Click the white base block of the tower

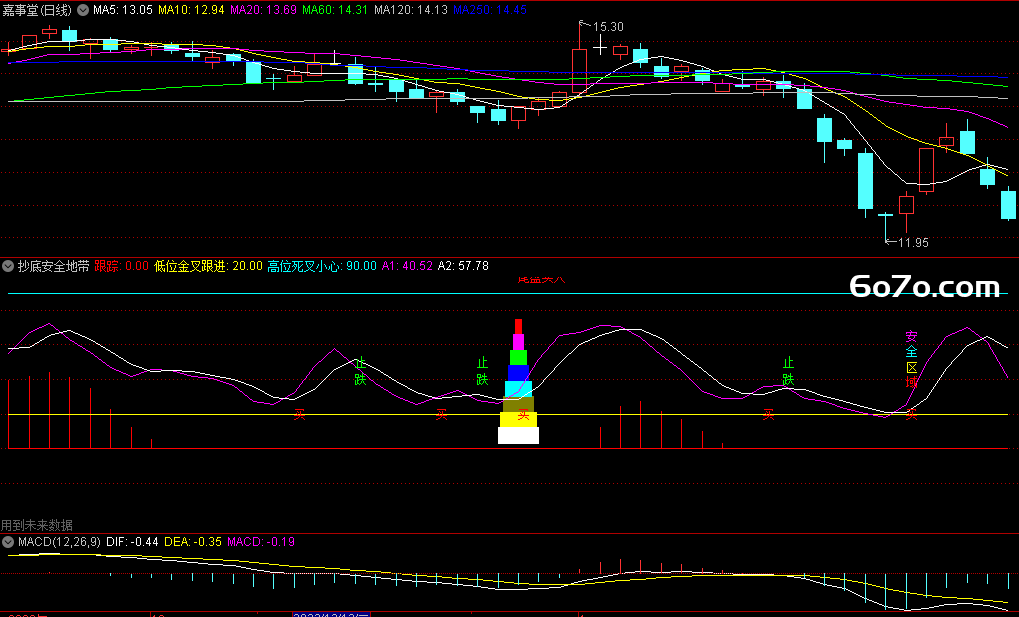click(518, 436)
